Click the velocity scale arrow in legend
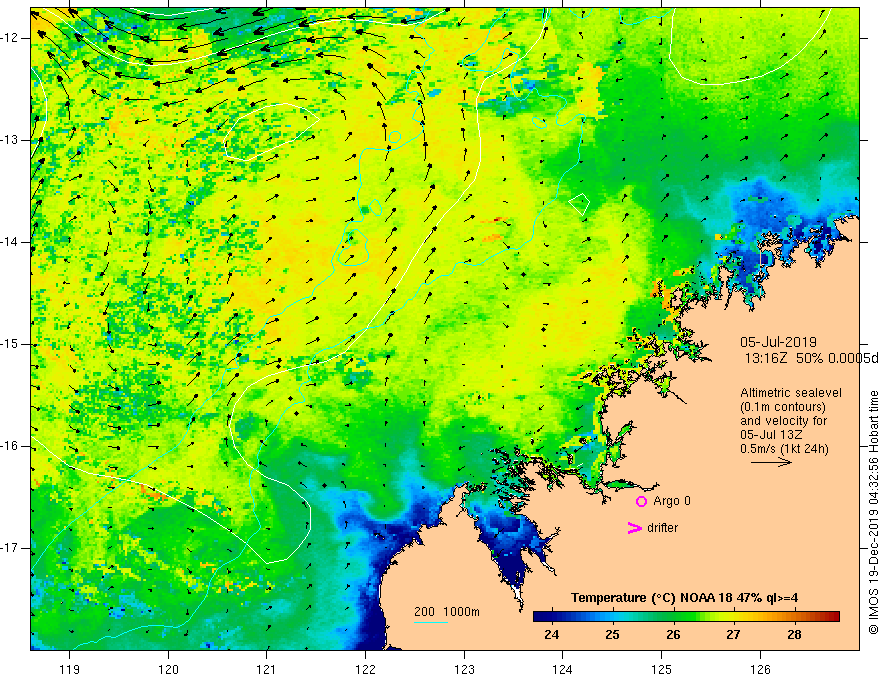The width and height of the screenshot is (880, 680). [x=772, y=462]
